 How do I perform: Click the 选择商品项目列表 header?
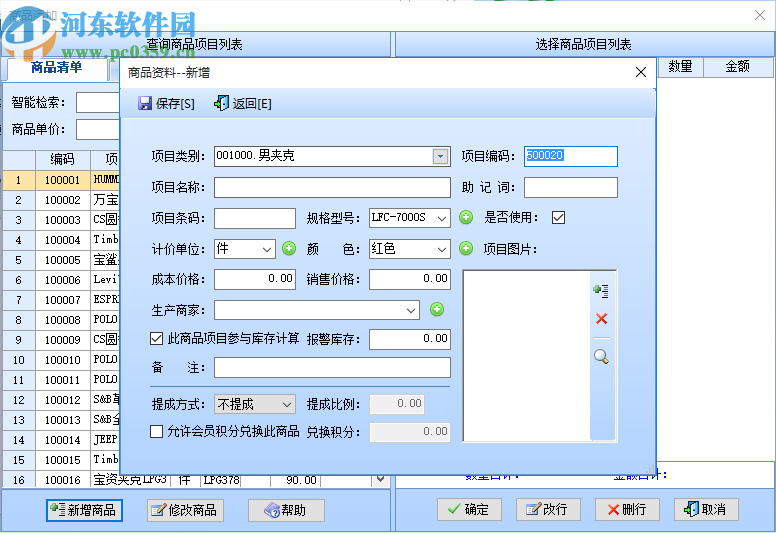click(x=583, y=45)
